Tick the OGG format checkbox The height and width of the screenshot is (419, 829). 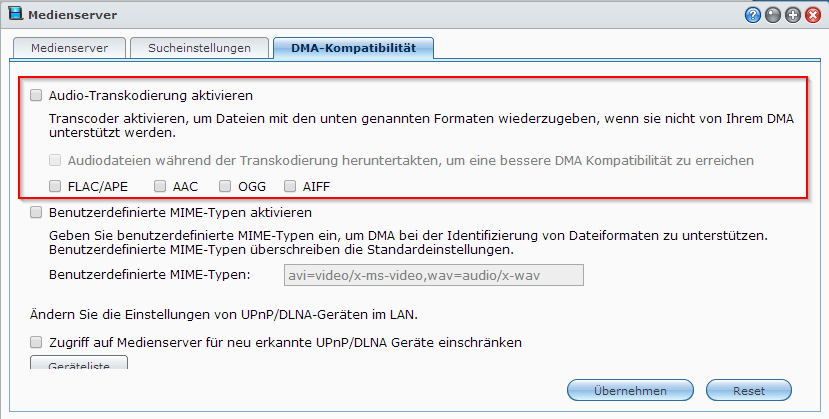[226, 186]
